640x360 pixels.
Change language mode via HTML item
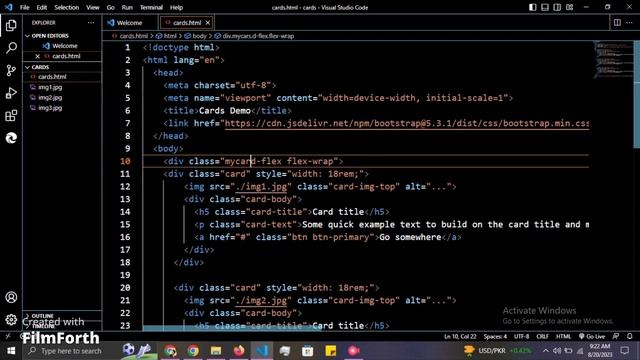point(563,336)
